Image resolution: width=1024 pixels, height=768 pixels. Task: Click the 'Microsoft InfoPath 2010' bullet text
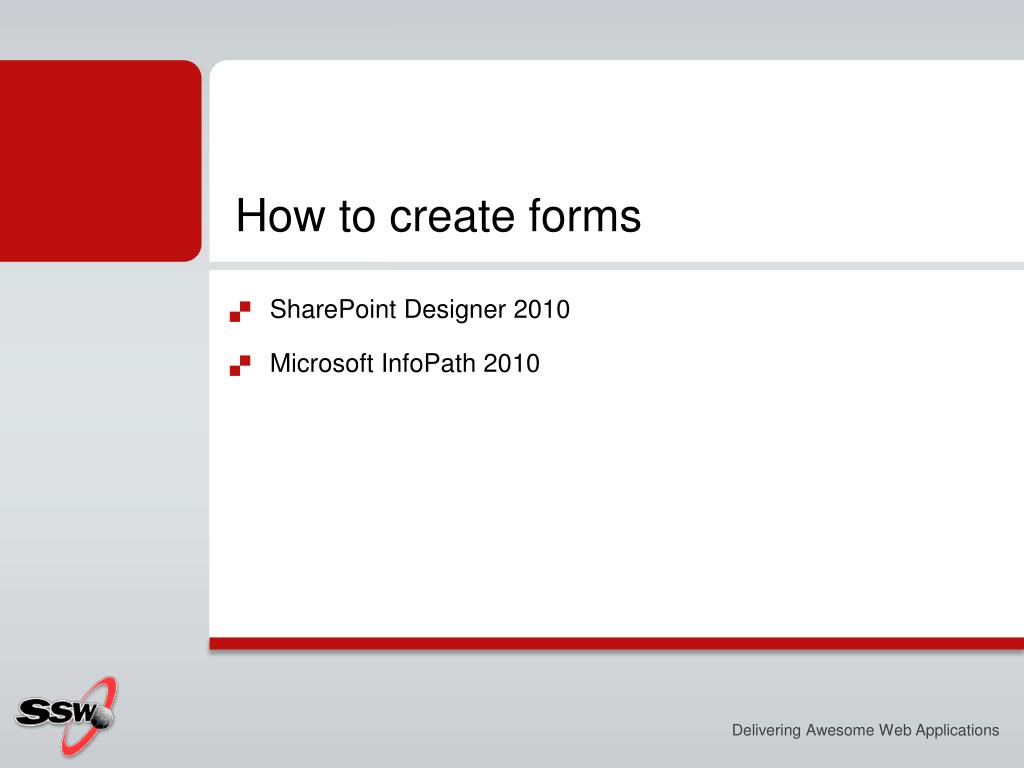pos(405,363)
